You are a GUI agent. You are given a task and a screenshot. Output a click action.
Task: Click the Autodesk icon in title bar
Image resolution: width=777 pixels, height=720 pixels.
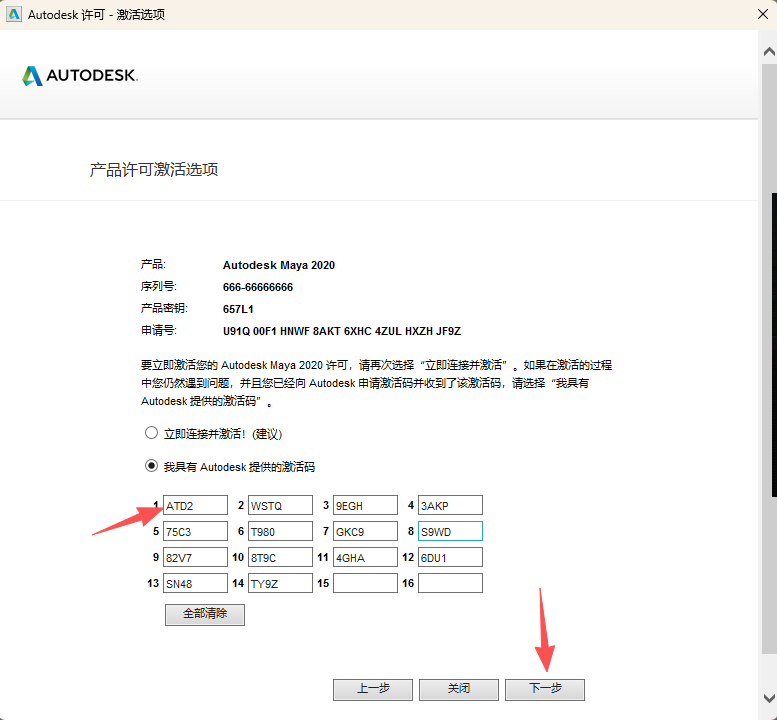click(14, 14)
